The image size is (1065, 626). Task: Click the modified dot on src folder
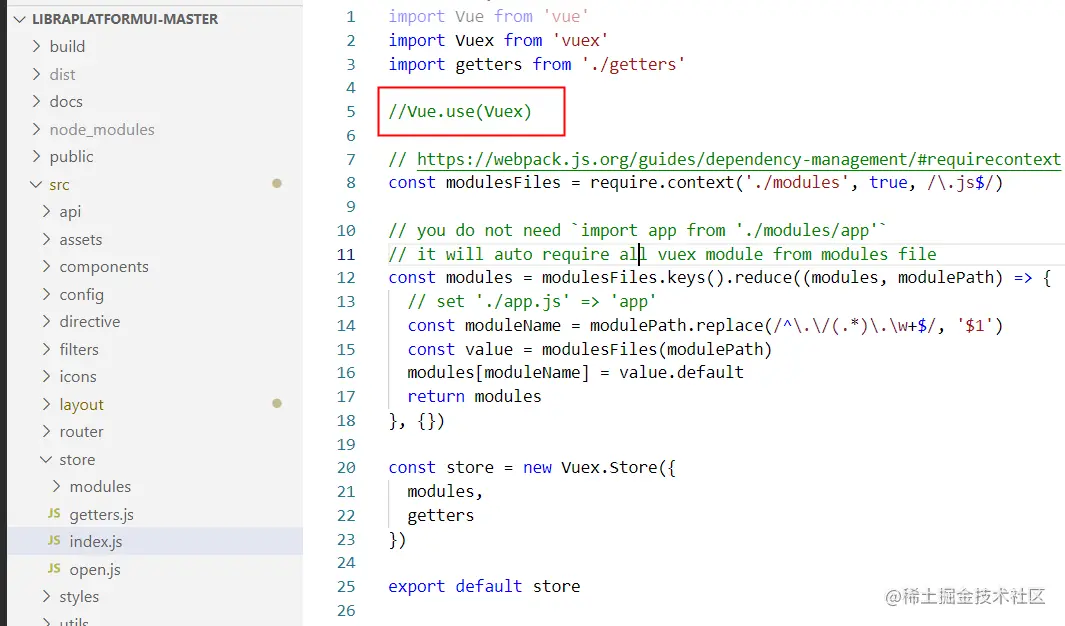coord(276,183)
